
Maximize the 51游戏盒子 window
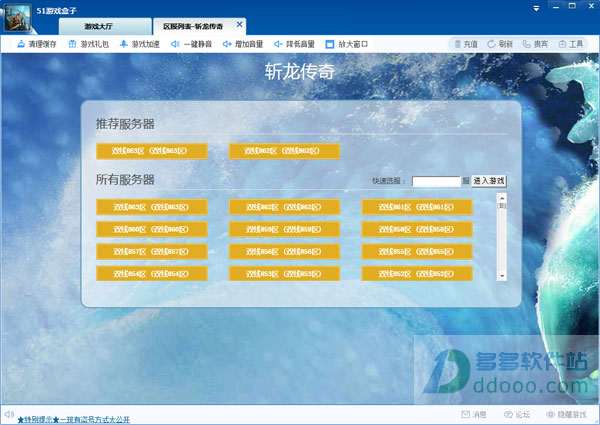(572, 6)
